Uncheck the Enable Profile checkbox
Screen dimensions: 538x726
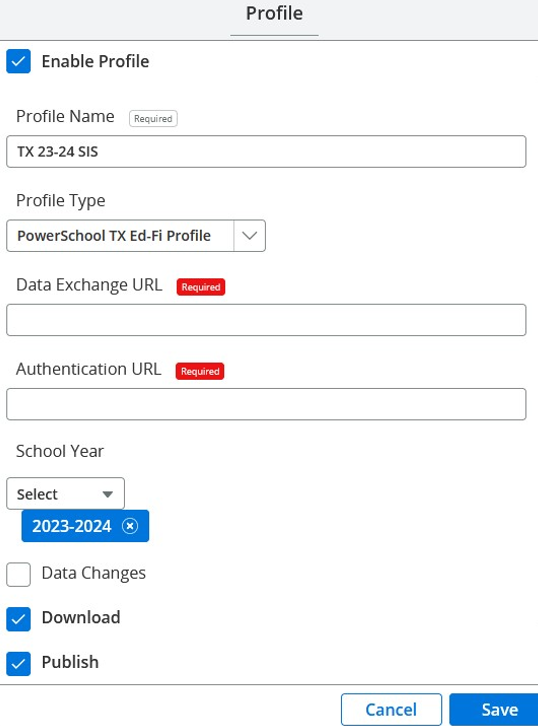click(19, 61)
